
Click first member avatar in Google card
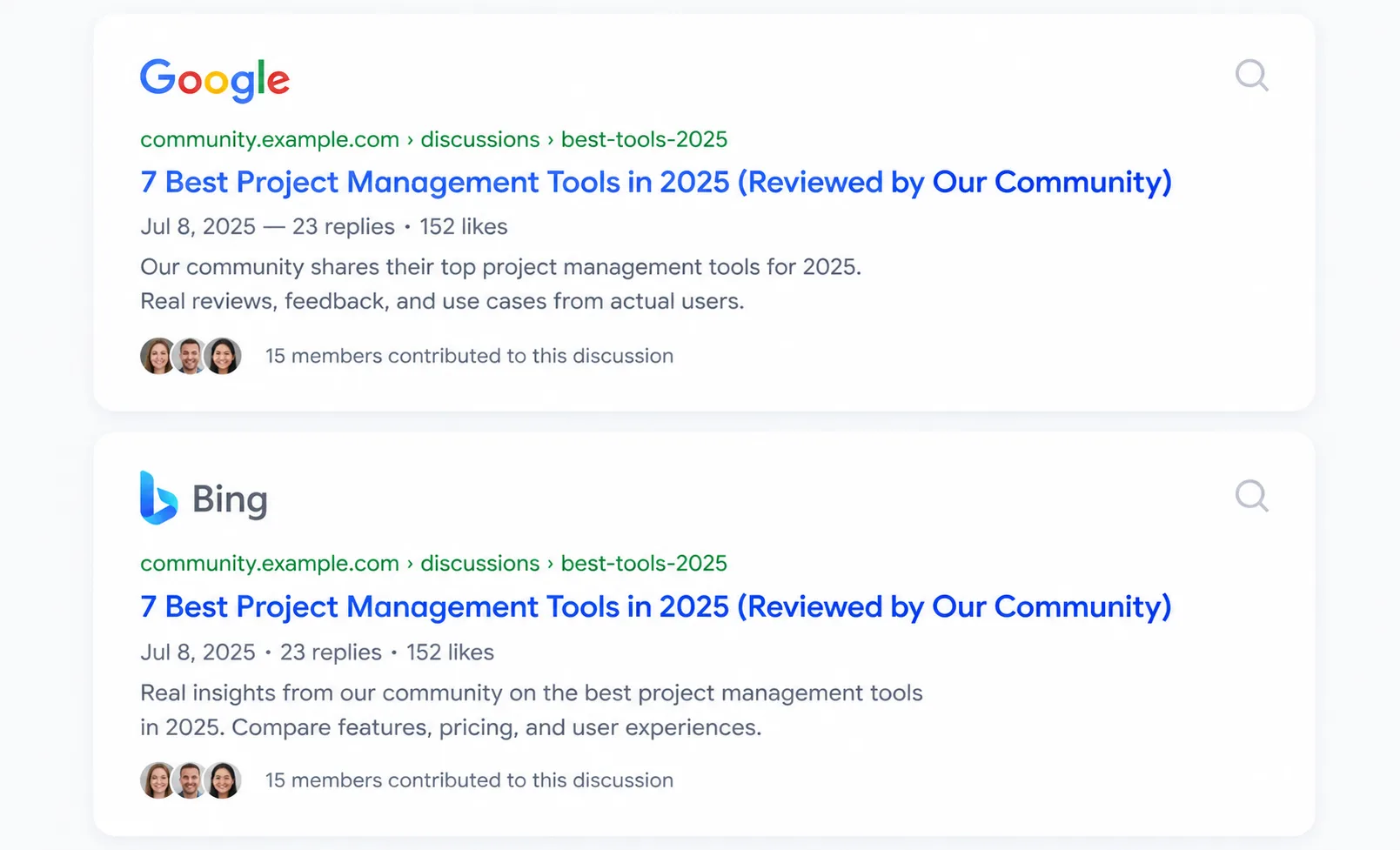[157, 356]
